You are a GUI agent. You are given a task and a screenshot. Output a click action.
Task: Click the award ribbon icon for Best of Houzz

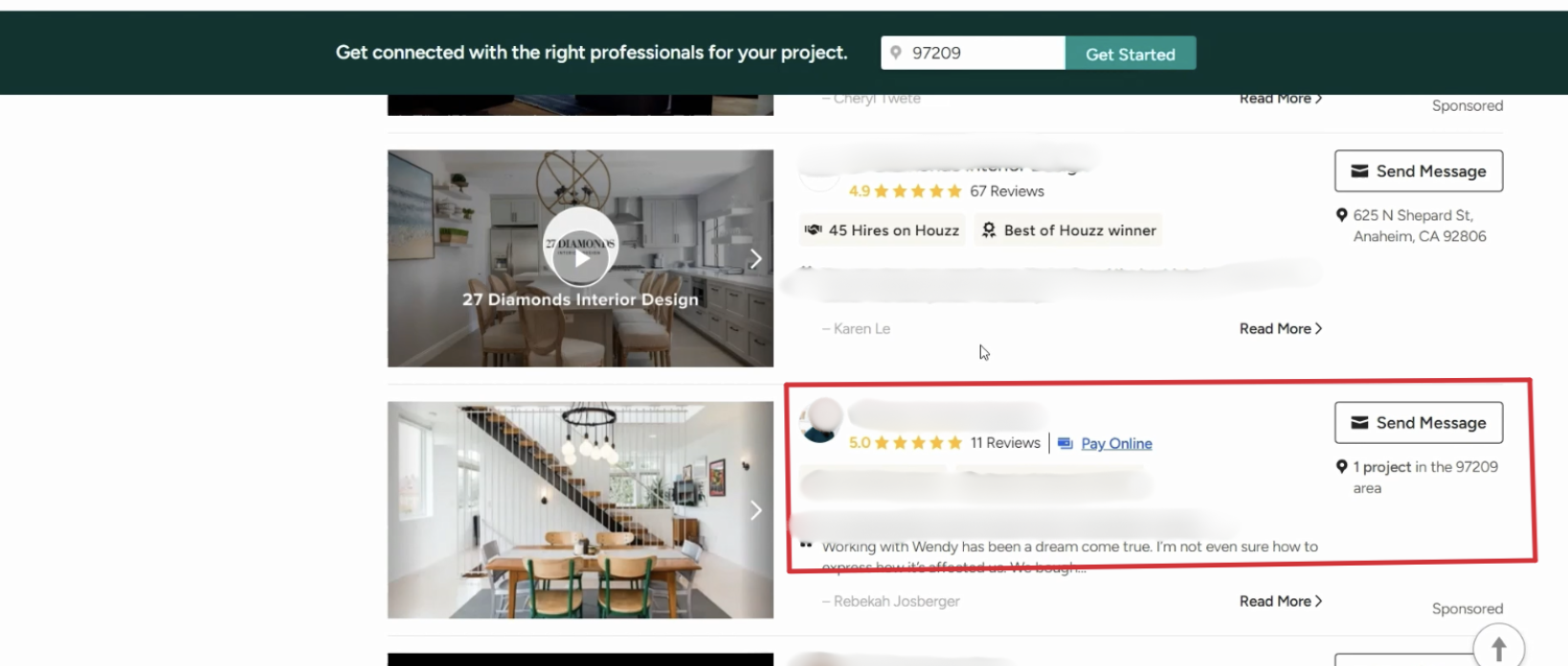click(x=989, y=231)
